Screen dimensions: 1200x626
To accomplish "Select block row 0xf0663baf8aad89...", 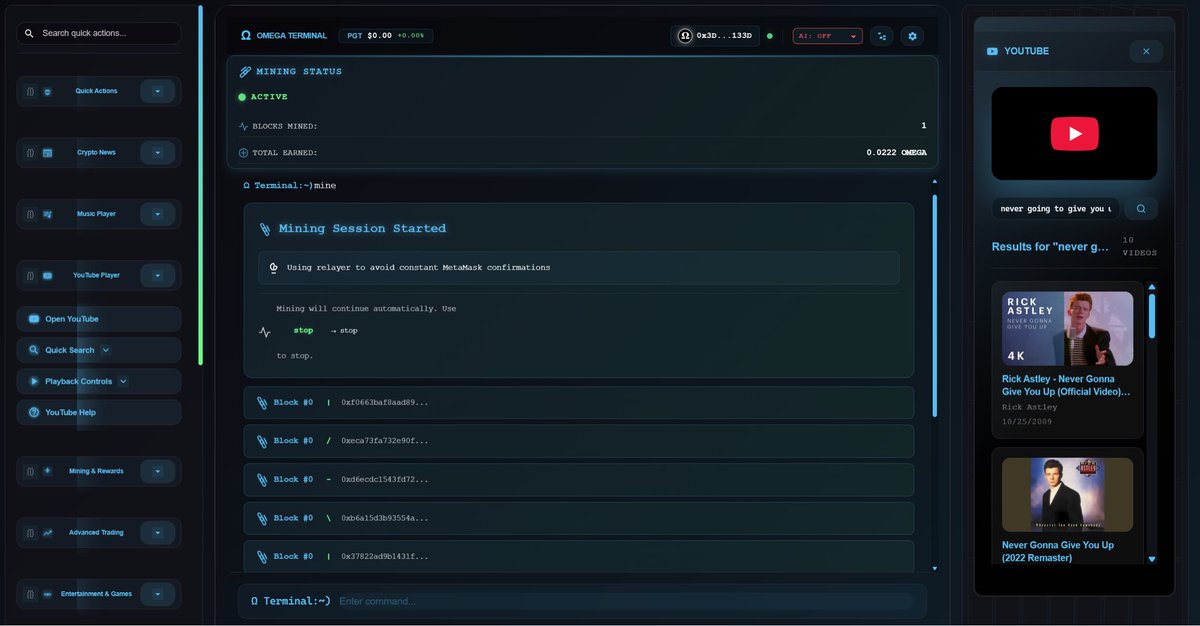I will pyautogui.click(x=579, y=402).
